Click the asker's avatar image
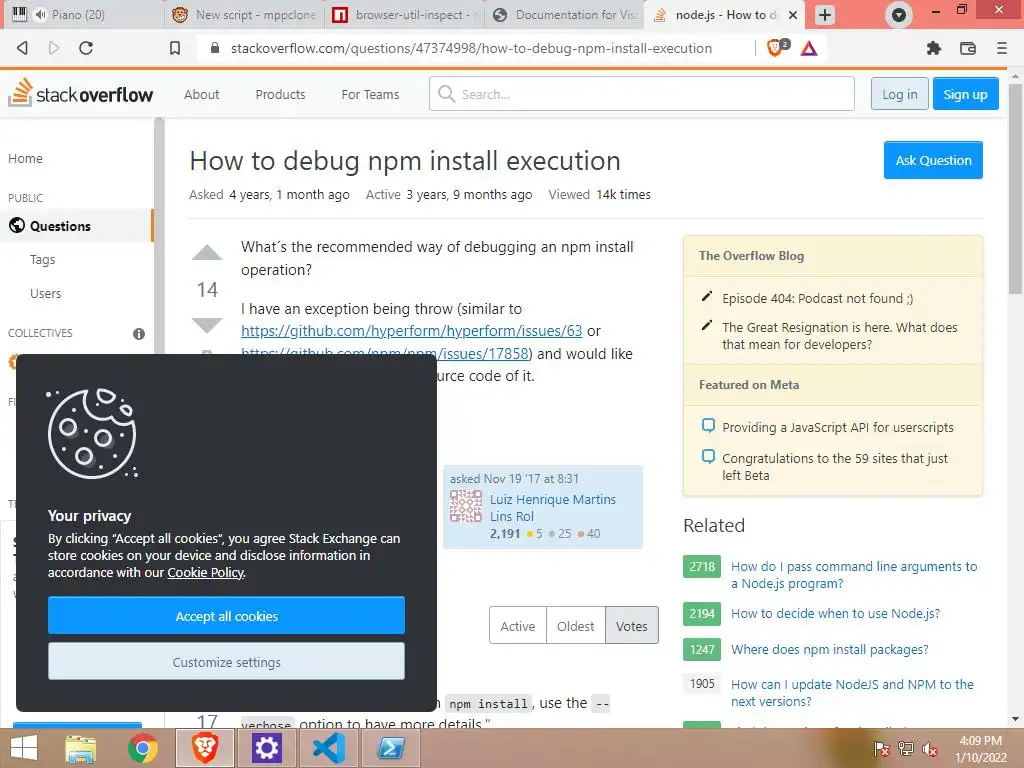This screenshot has height=768, width=1024. [466, 507]
